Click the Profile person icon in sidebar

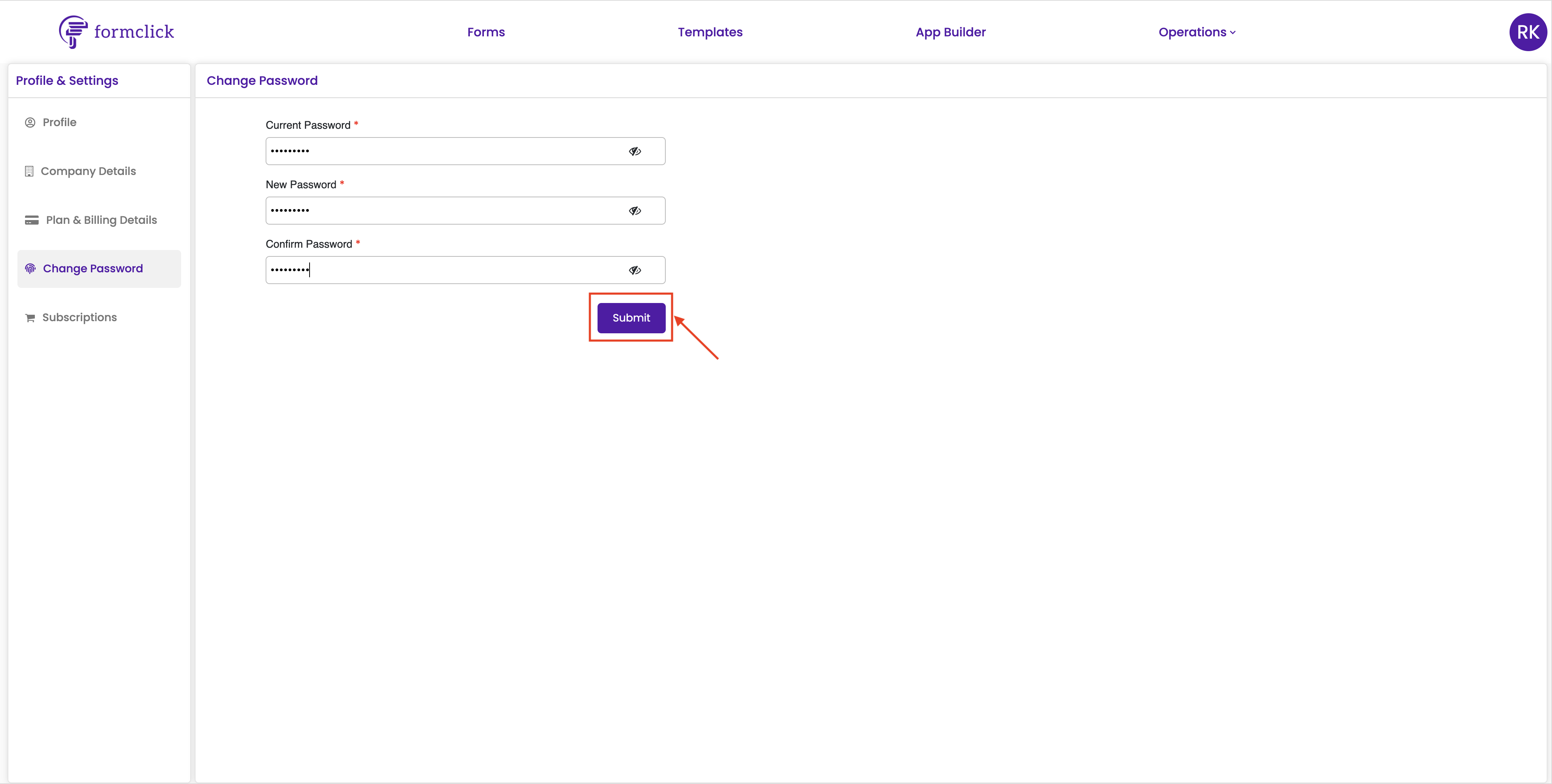coord(30,122)
